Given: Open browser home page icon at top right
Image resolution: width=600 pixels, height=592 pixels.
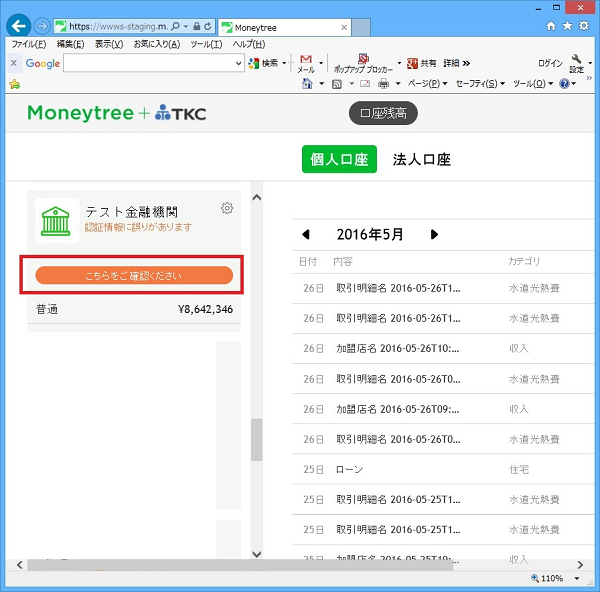Looking at the screenshot, I should pyautogui.click(x=551, y=26).
